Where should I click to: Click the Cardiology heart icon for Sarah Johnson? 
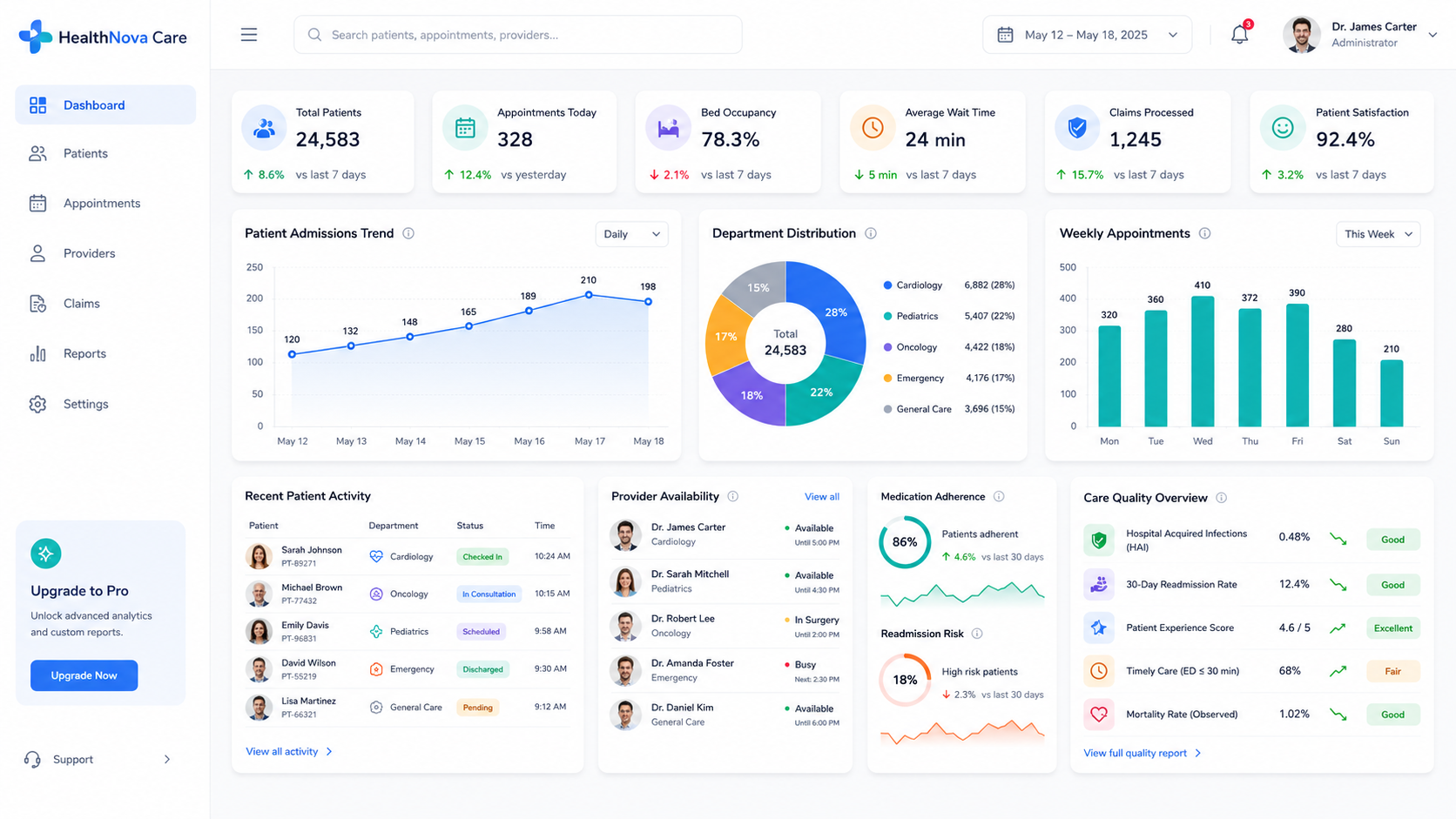pyautogui.click(x=376, y=556)
